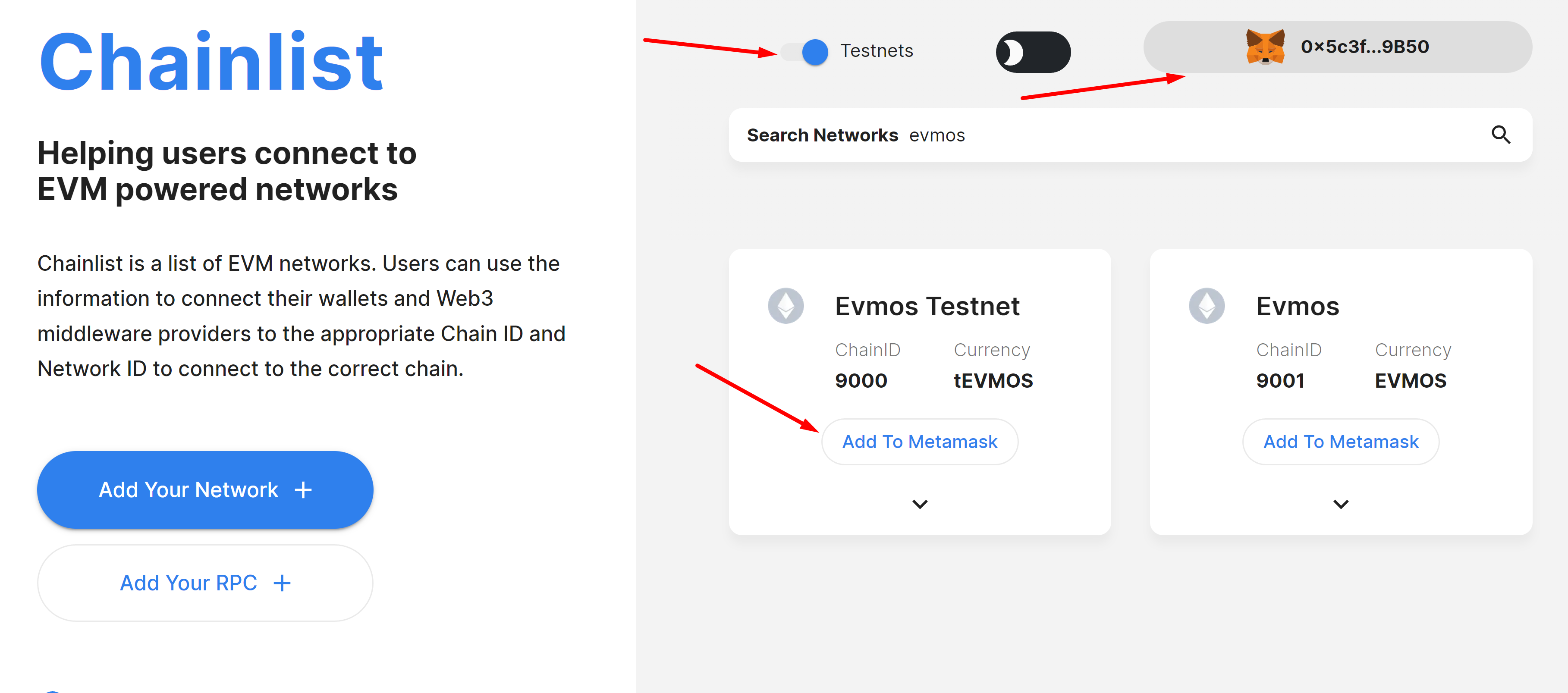Click the Chainlist title logo

(211, 63)
